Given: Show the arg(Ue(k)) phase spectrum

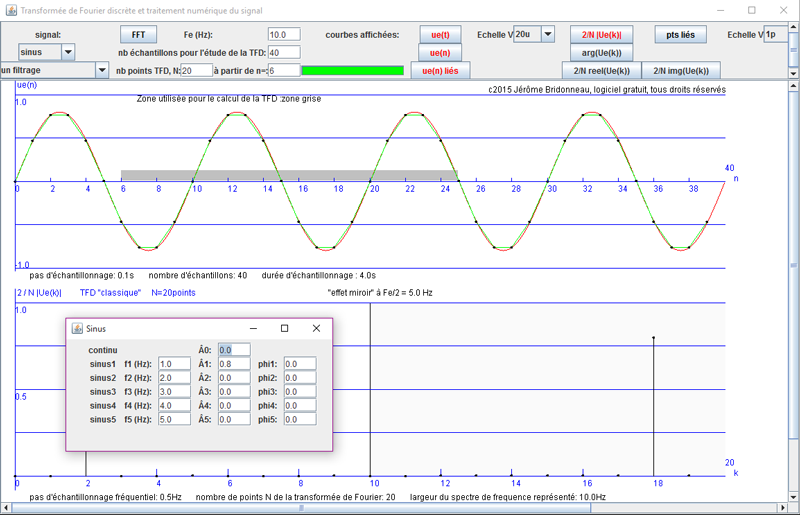Looking at the screenshot, I should coord(601,53).
